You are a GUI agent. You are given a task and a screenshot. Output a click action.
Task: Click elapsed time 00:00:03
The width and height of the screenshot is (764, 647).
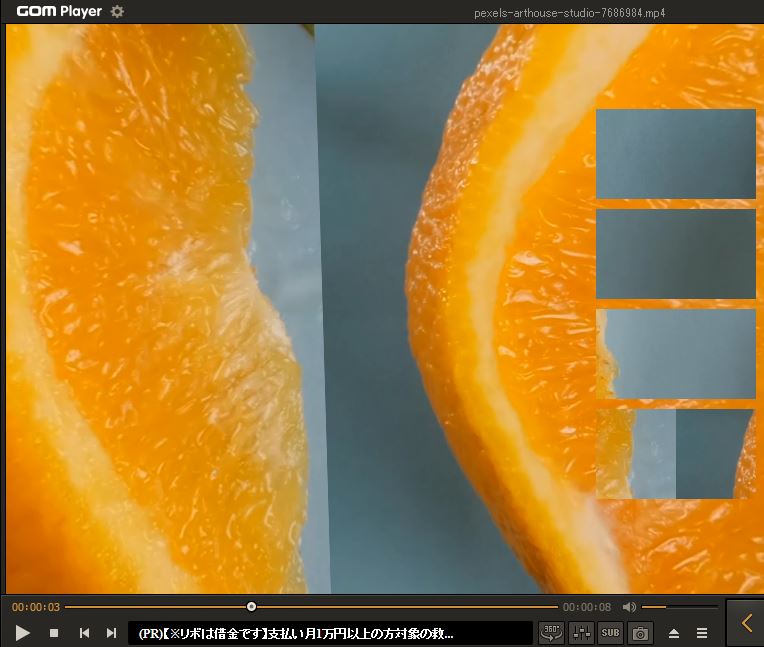click(36, 607)
